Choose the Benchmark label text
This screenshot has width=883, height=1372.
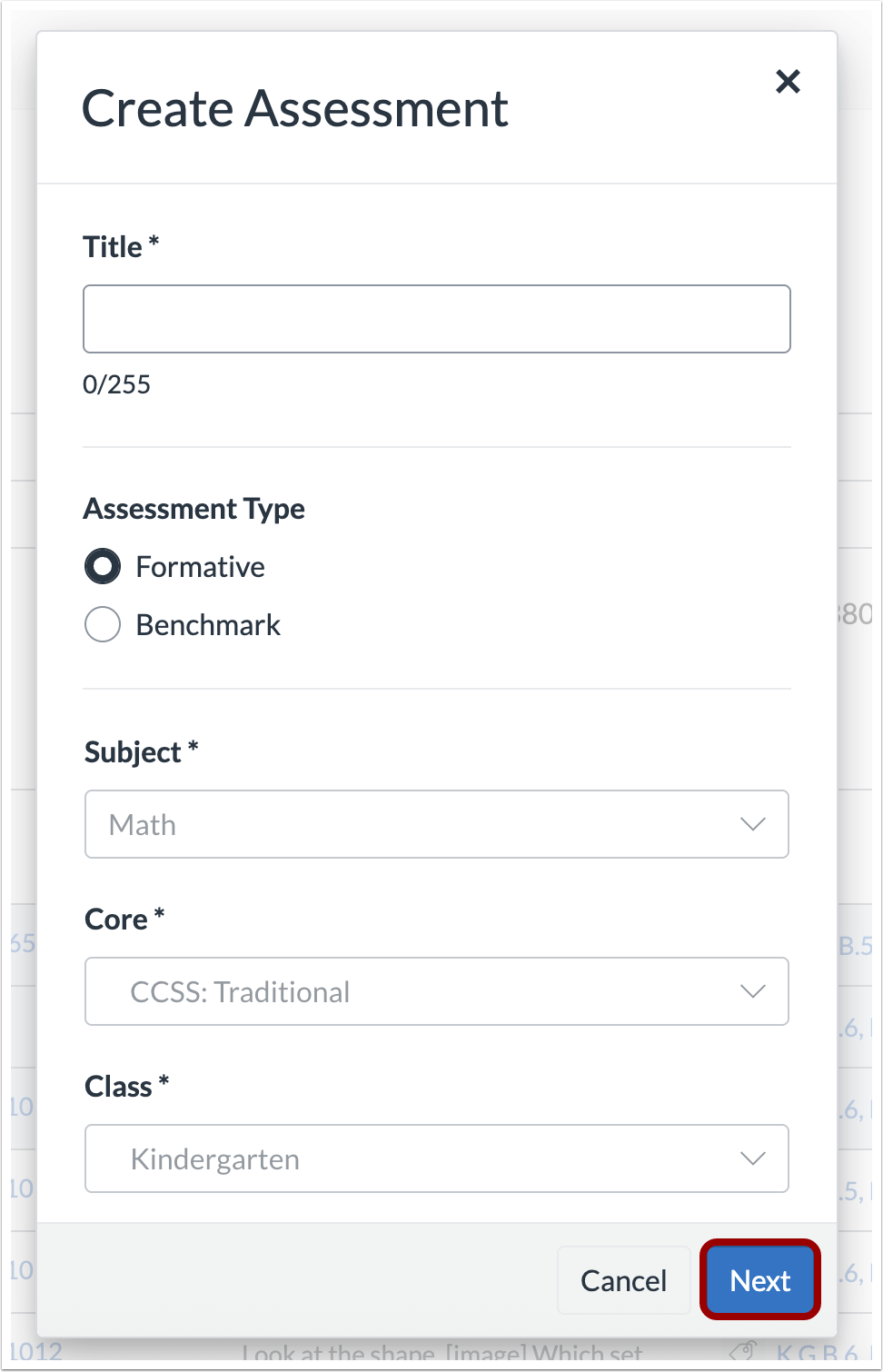point(208,625)
